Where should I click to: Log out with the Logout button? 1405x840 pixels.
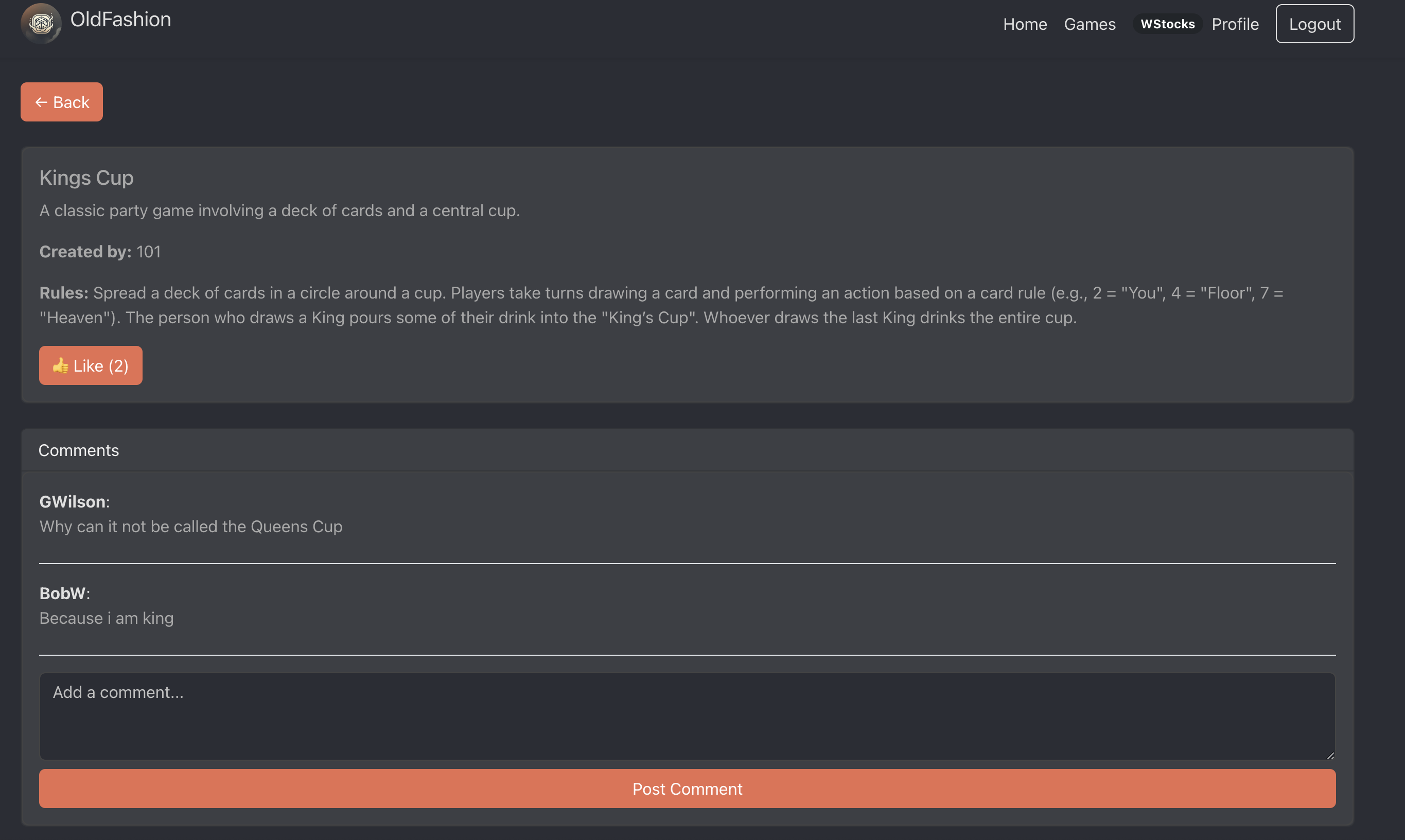click(x=1314, y=24)
